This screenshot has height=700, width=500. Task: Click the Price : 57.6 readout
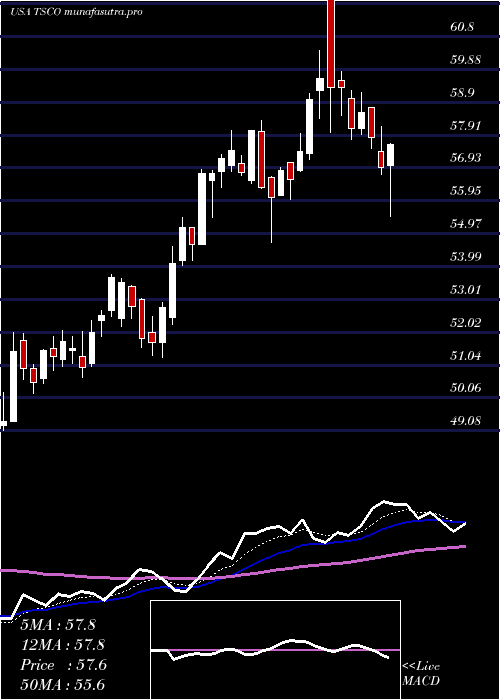[63, 665]
